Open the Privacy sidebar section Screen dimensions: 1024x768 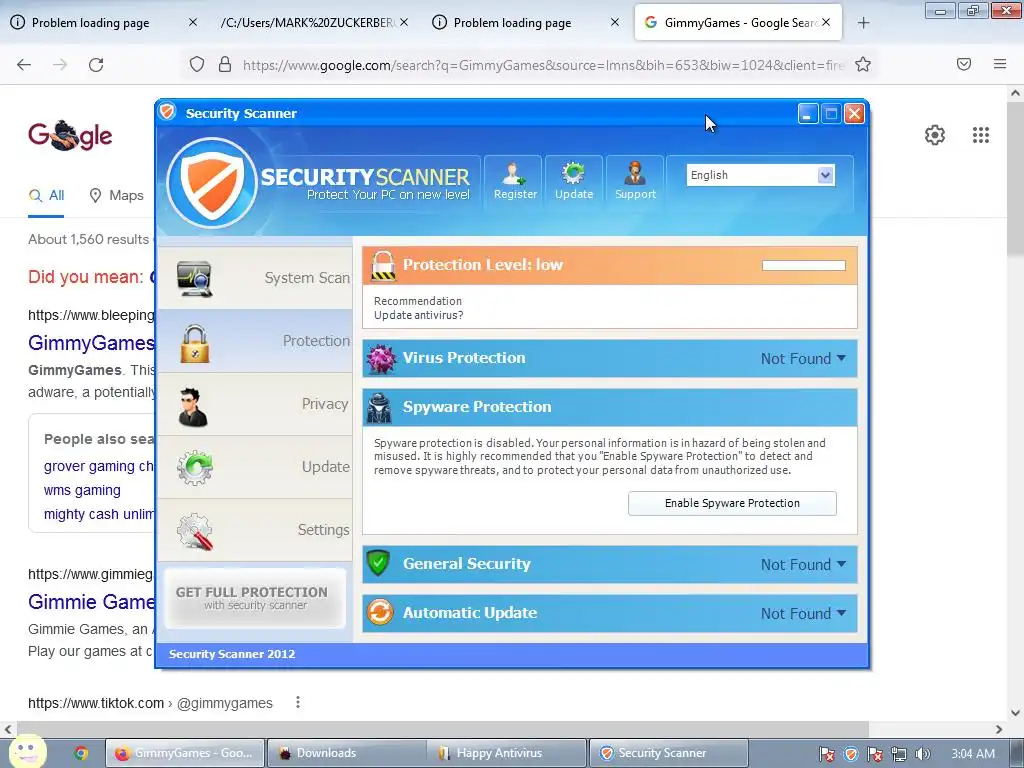[255, 404]
